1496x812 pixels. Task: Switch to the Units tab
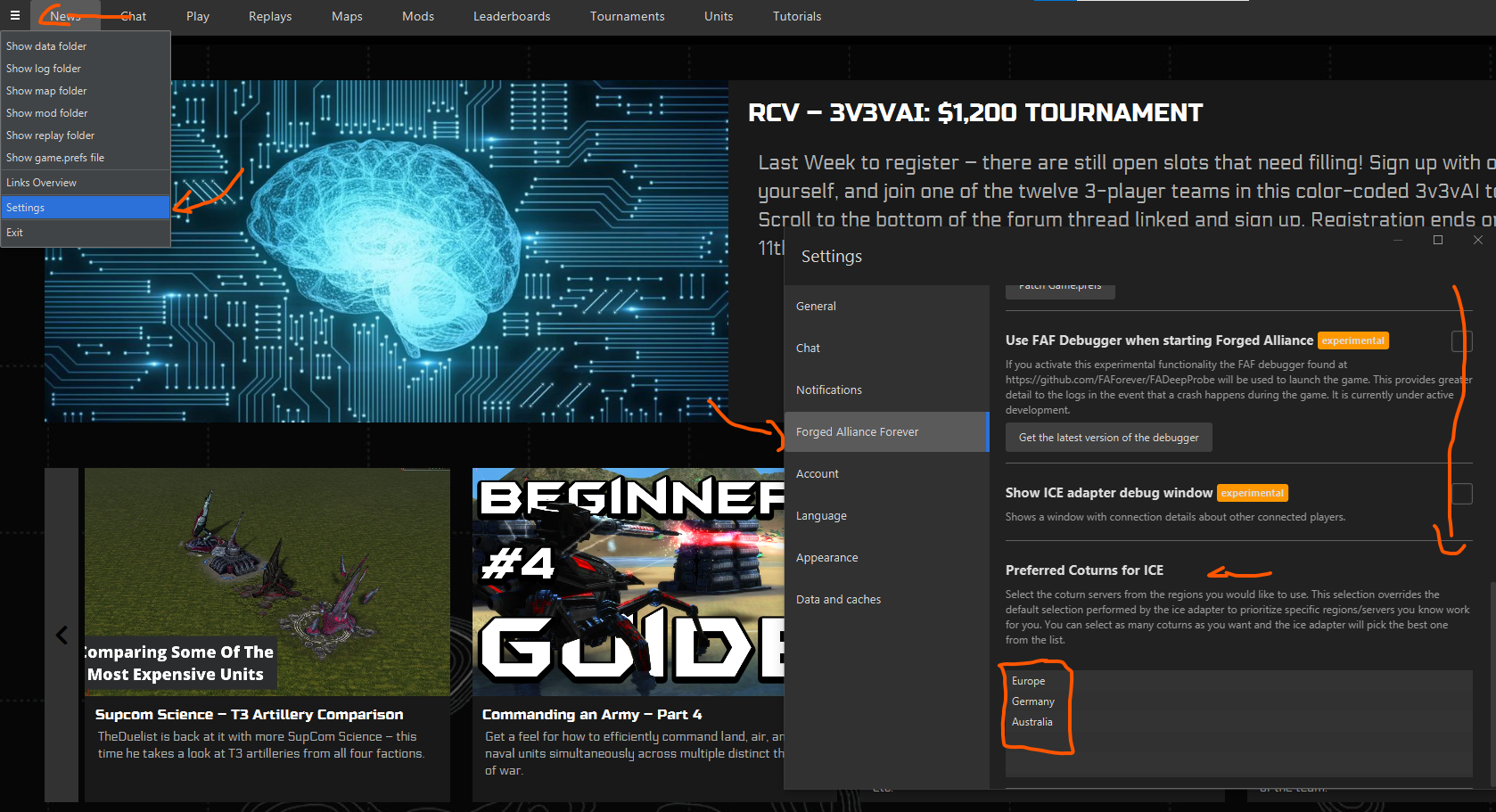pos(719,16)
